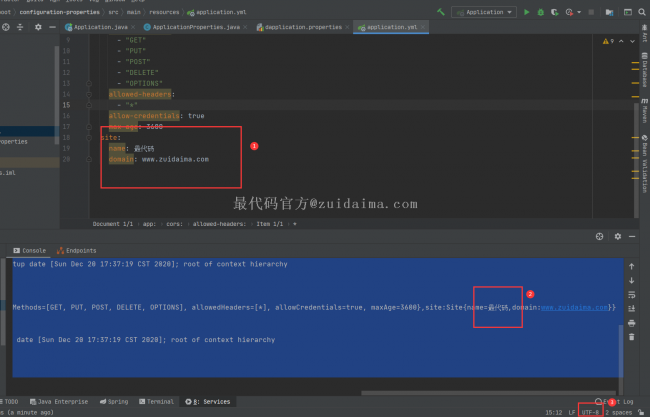Switch to the Application.java editor tab
The height and width of the screenshot is (417, 650).
pos(99,28)
